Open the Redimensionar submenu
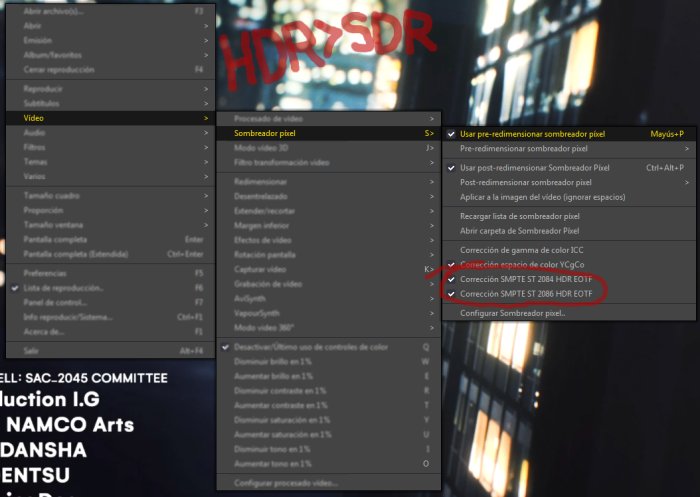 point(329,182)
